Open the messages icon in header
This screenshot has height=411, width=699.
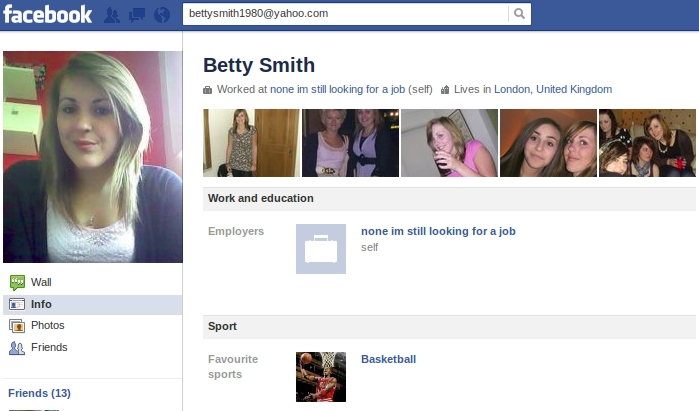(137, 15)
